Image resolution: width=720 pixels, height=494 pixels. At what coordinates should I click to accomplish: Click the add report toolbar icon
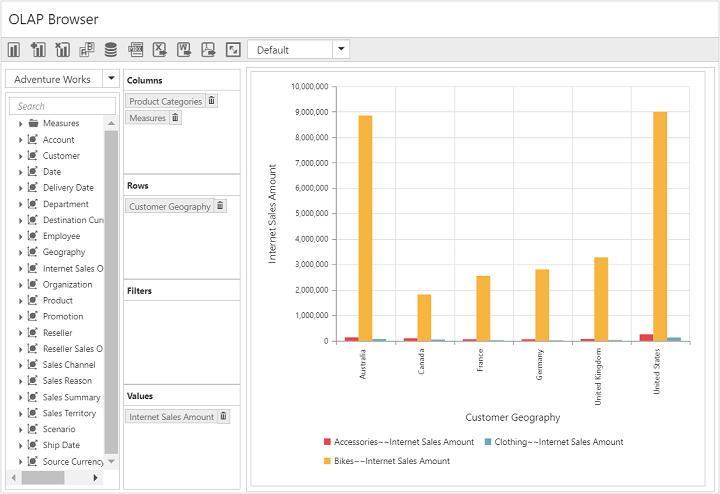tap(38, 50)
